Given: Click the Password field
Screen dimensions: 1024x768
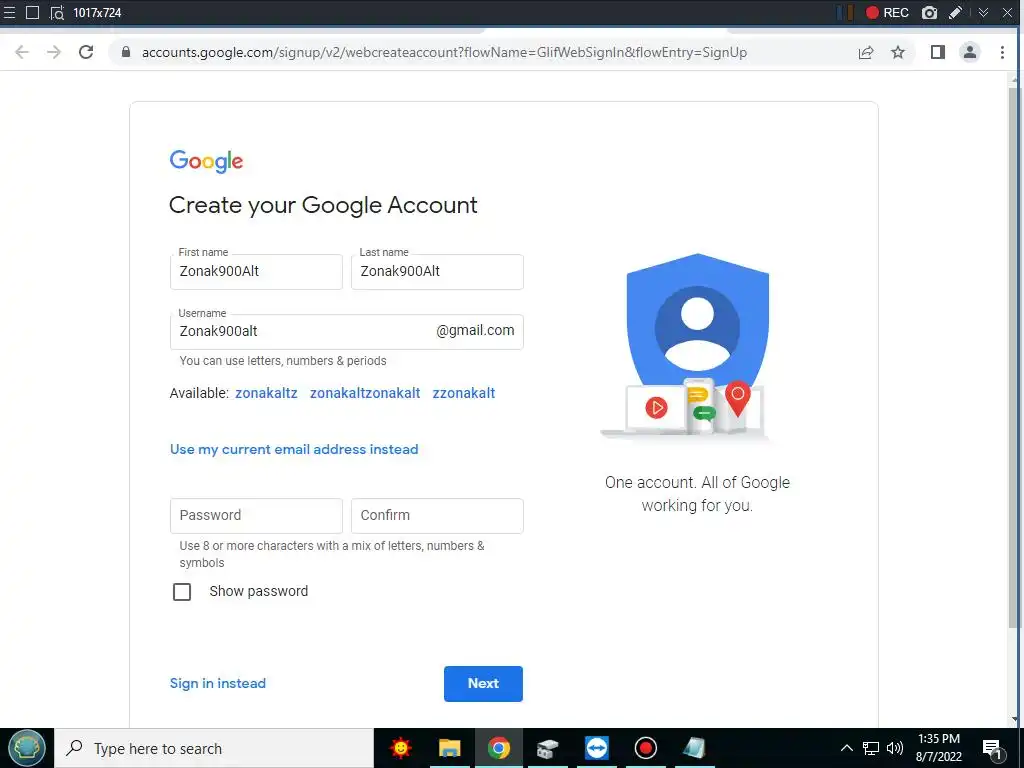Looking at the screenshot, I should pos(256,516).
